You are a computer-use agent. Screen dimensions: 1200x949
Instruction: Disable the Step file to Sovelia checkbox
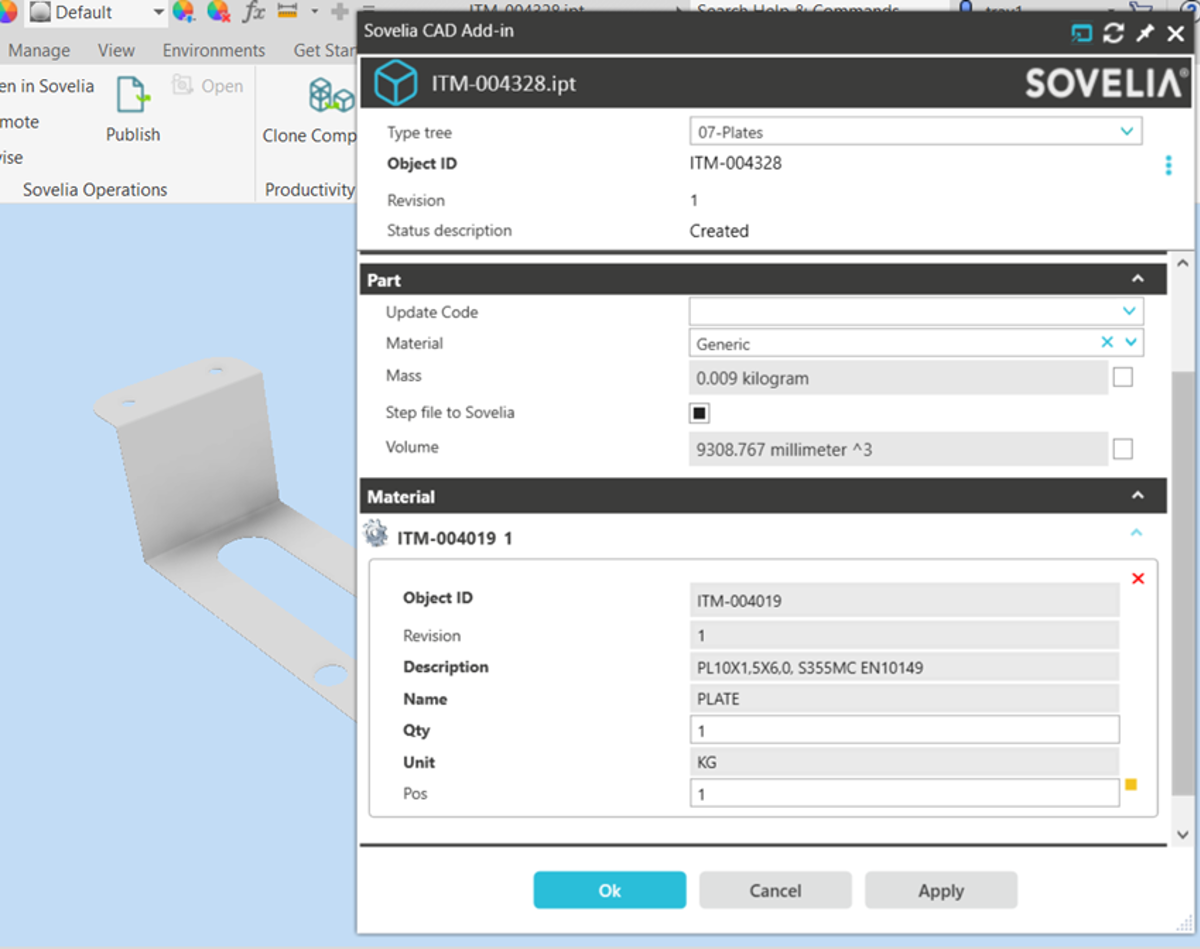[698, 412]
